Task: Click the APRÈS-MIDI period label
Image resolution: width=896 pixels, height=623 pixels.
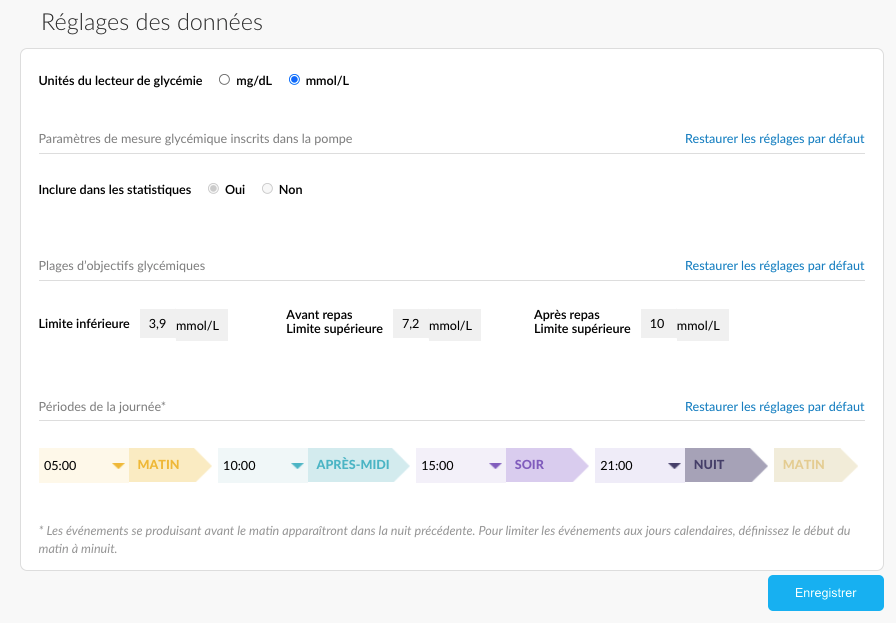Action: pyautogui.click(x=358, y=465)
